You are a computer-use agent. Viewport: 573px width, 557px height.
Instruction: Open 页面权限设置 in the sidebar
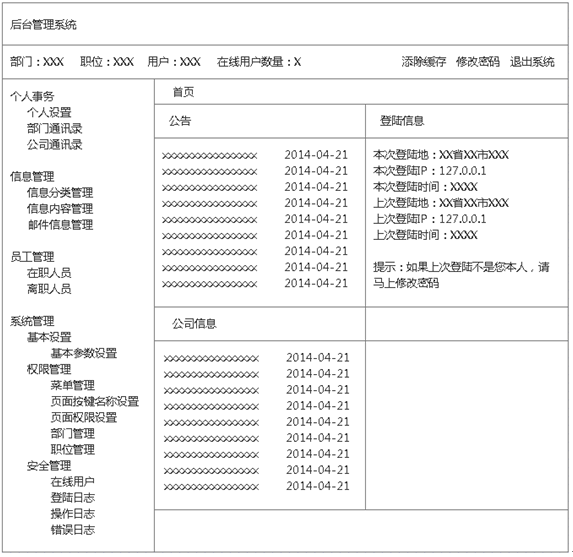pyautogui.click(x=84, y=417)
